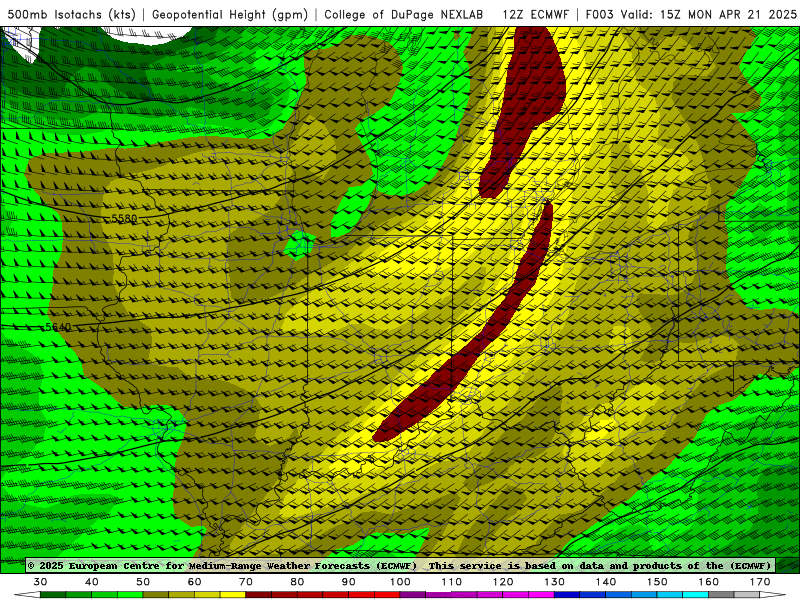800x600 pixels.
Task: Click the 140 value on color scale
Action: click(606, 582)
